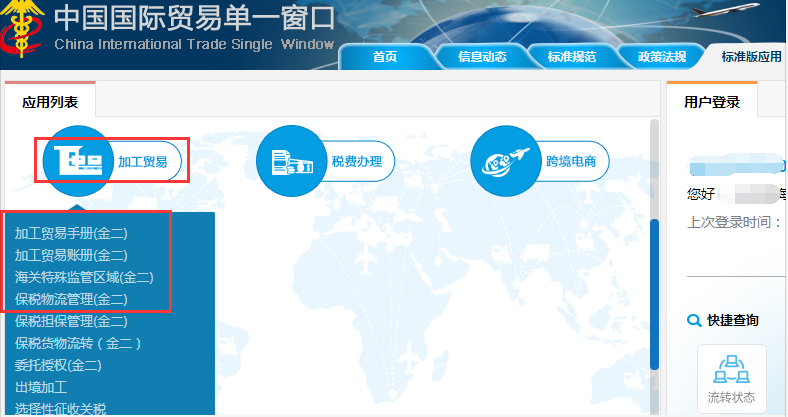Select the 用户登录 panel tab
788x417 pixels.
(x=712, y=102)
